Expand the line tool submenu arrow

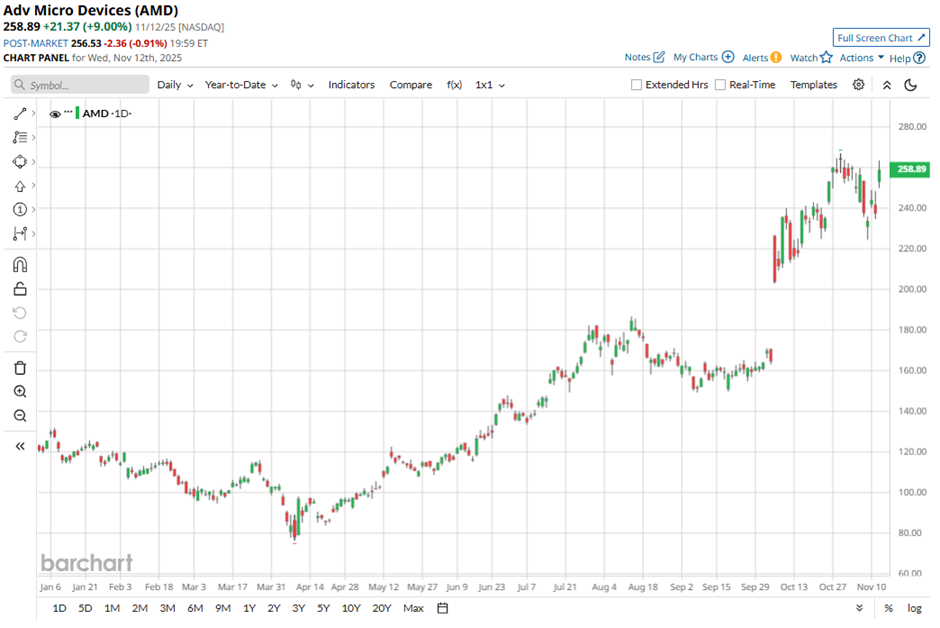pos(34,113)
